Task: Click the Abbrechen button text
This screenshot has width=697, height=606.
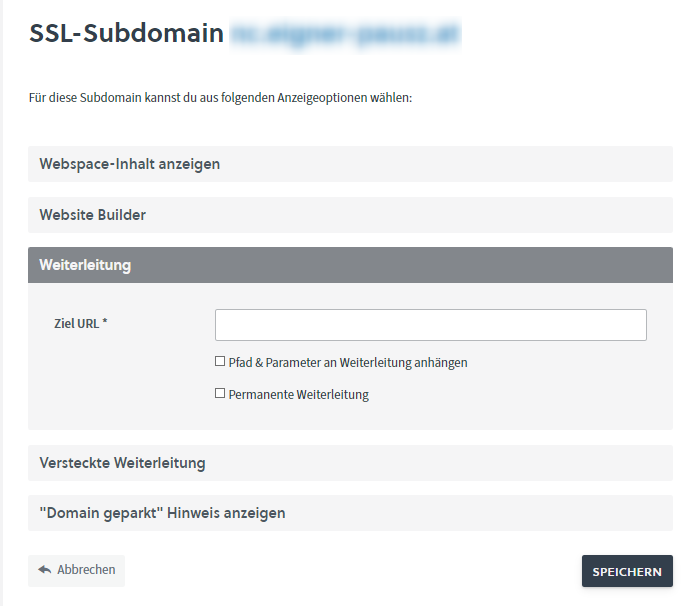Action: coord(86,570)
